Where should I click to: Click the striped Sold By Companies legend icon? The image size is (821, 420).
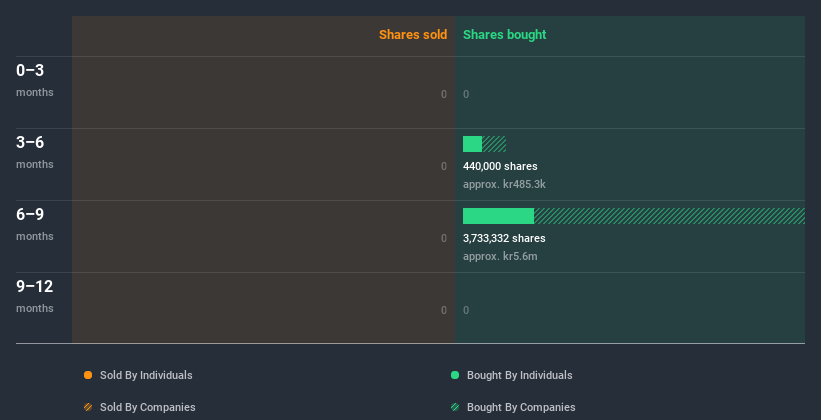(88, 407)
